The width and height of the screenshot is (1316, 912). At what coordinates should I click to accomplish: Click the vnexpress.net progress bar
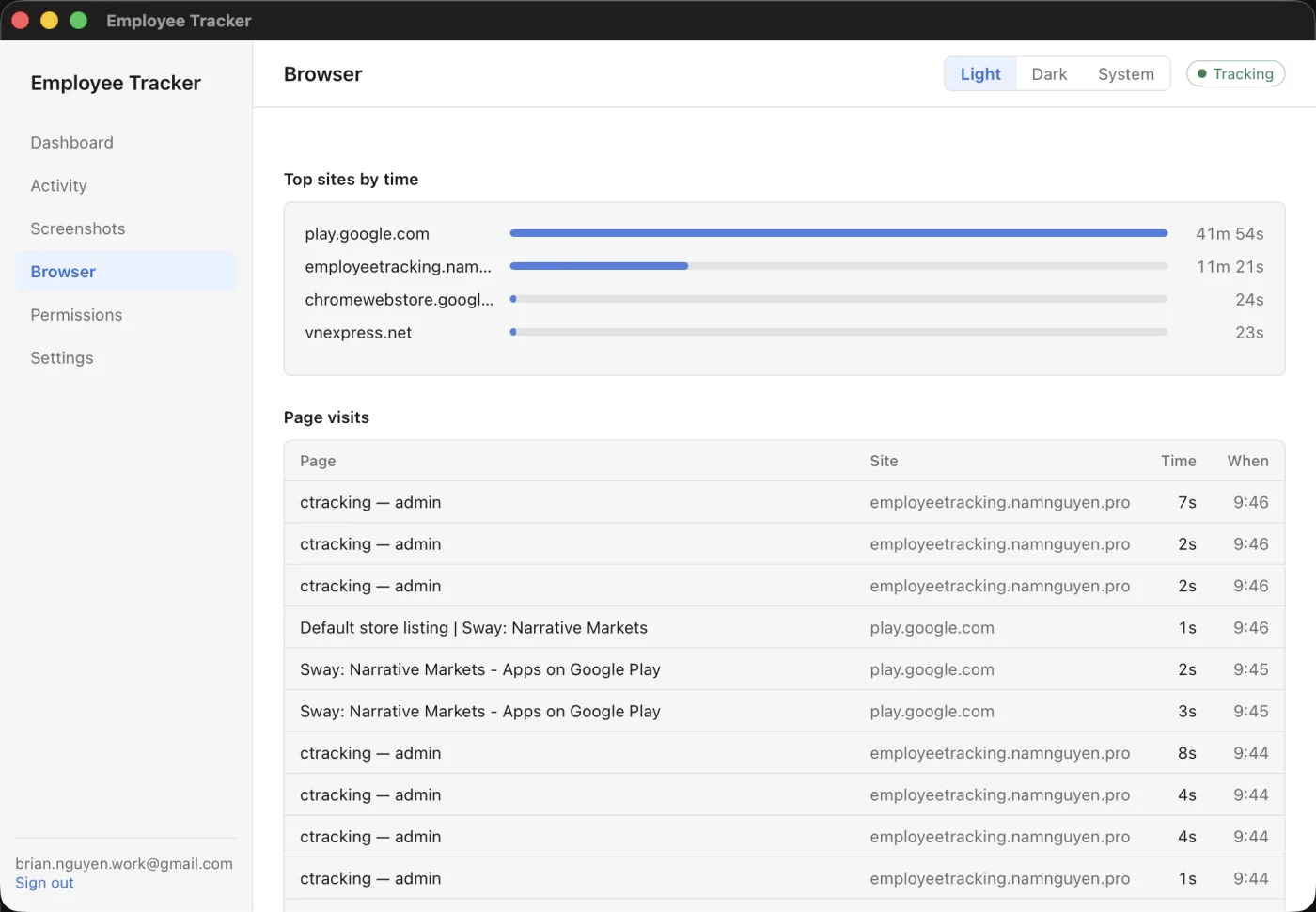[x=838, y=332]
